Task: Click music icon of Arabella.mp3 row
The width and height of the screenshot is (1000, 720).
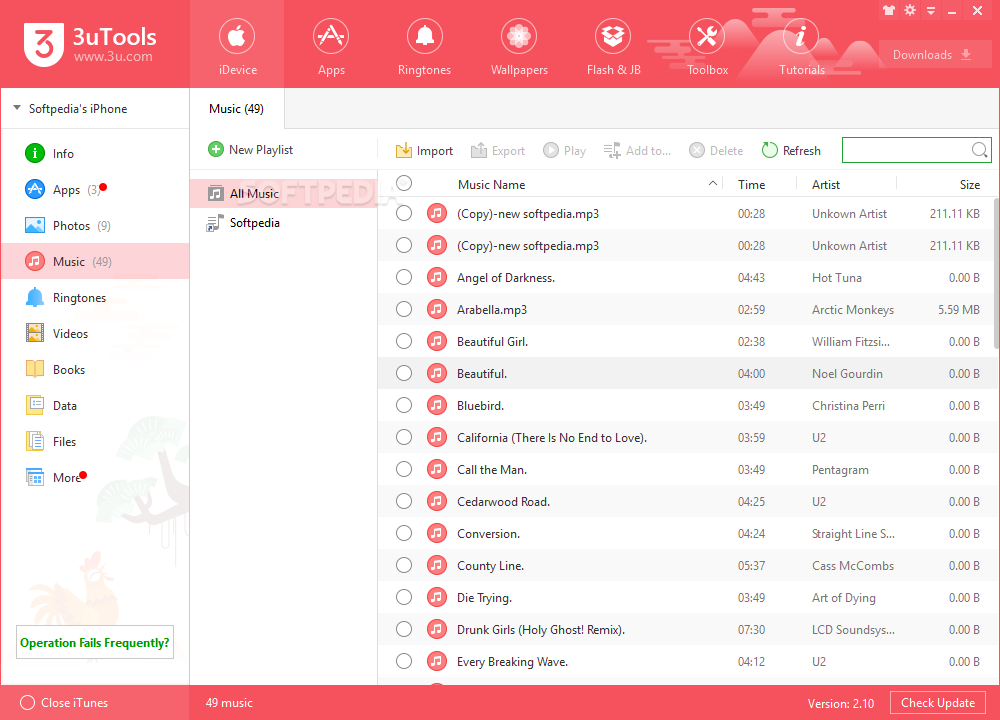Action: 436,309
